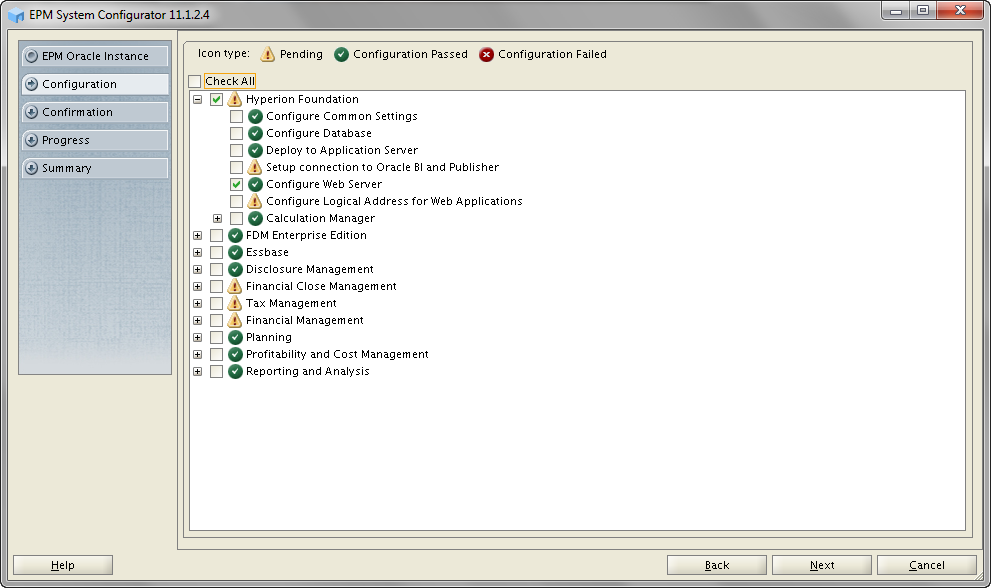The width and height of the screenshot is (991, 588).
Task: Check the Financial Management checkbox
Action: pos(216,321)
